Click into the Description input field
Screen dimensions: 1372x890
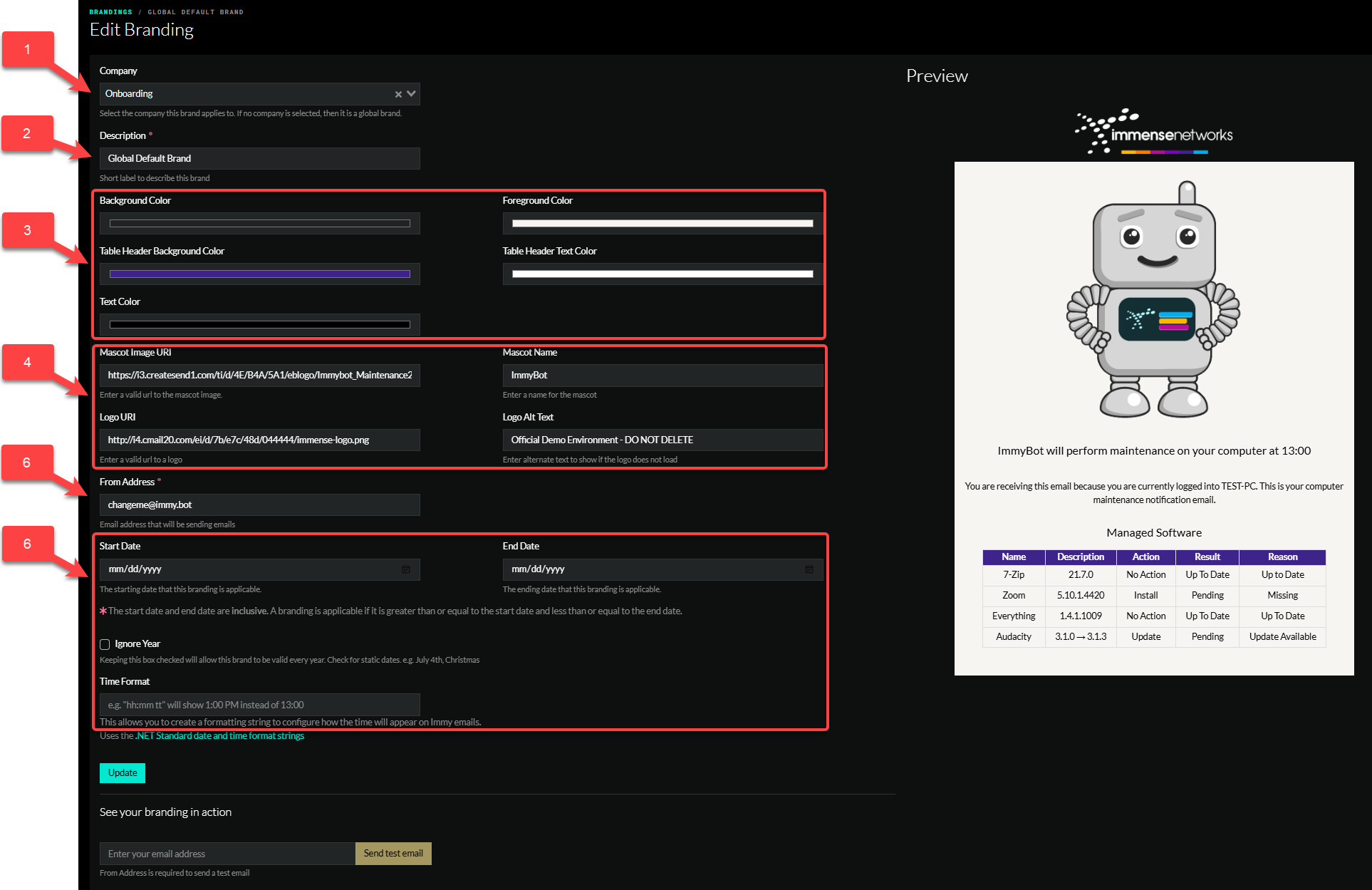[259, 158]
